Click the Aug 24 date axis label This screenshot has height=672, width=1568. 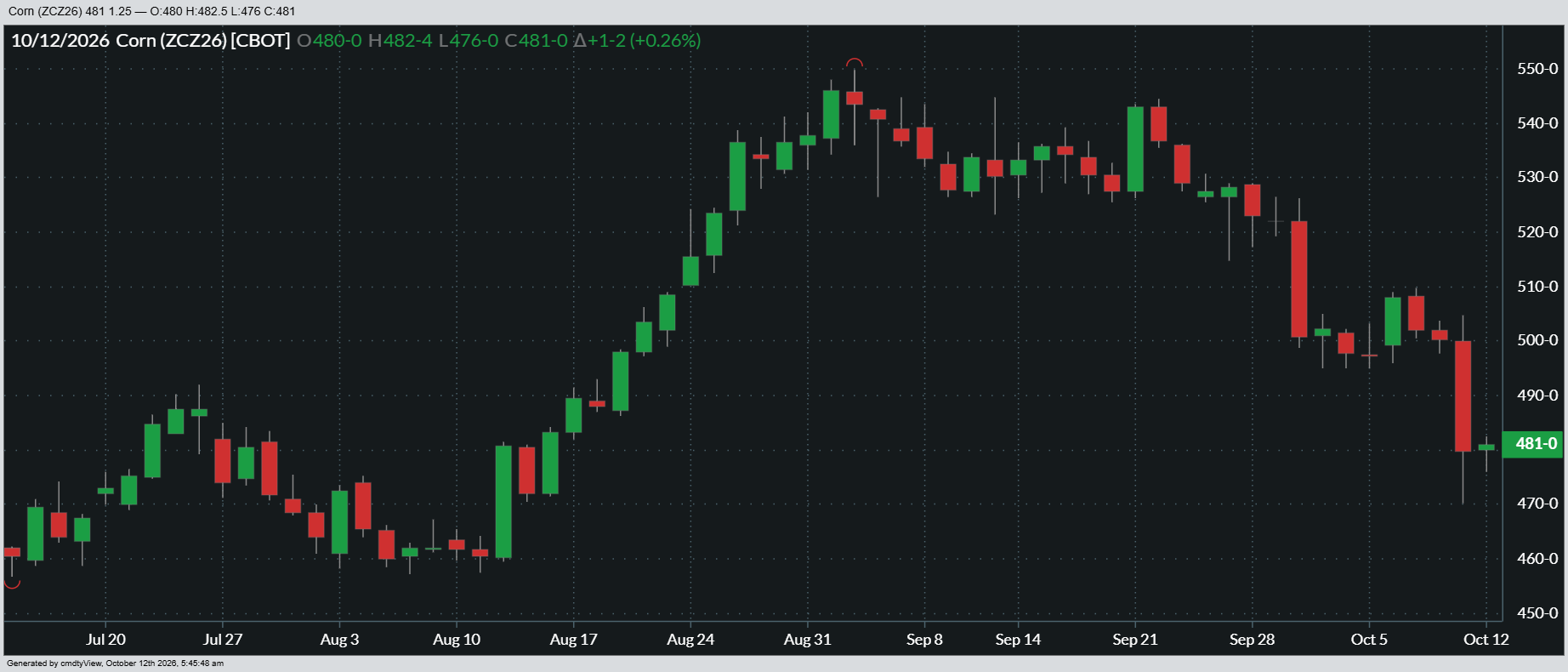click(x=690, y=640)
